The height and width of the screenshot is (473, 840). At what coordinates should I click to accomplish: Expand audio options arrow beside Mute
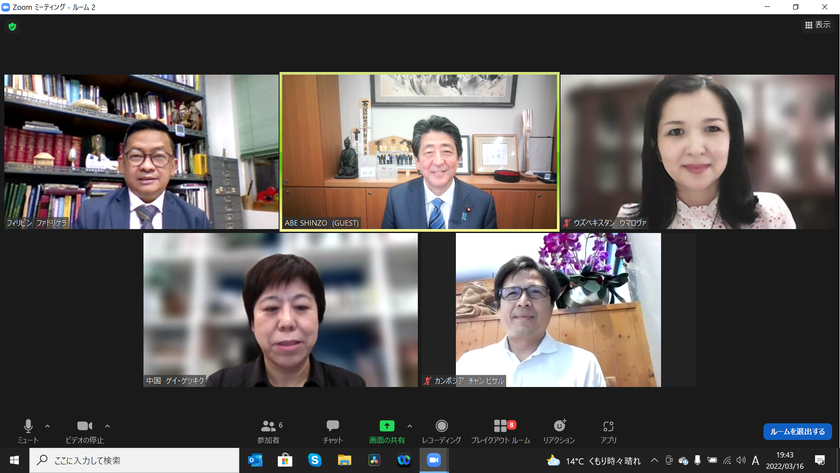(x=47, y=426)
